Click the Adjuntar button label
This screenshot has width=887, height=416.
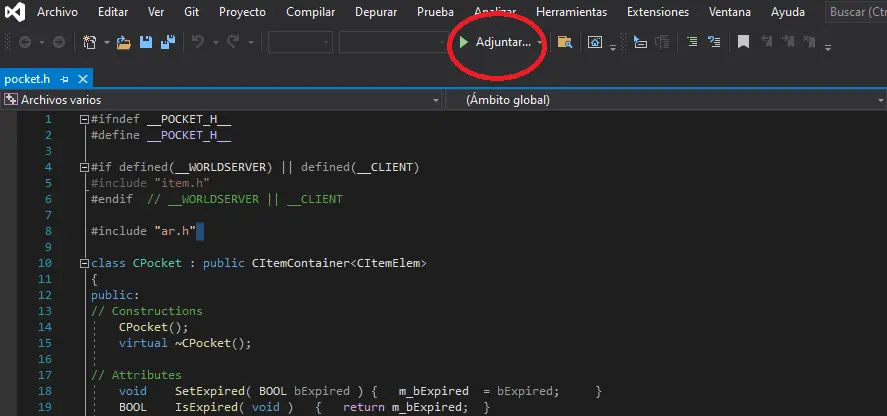tap(503, 42)
